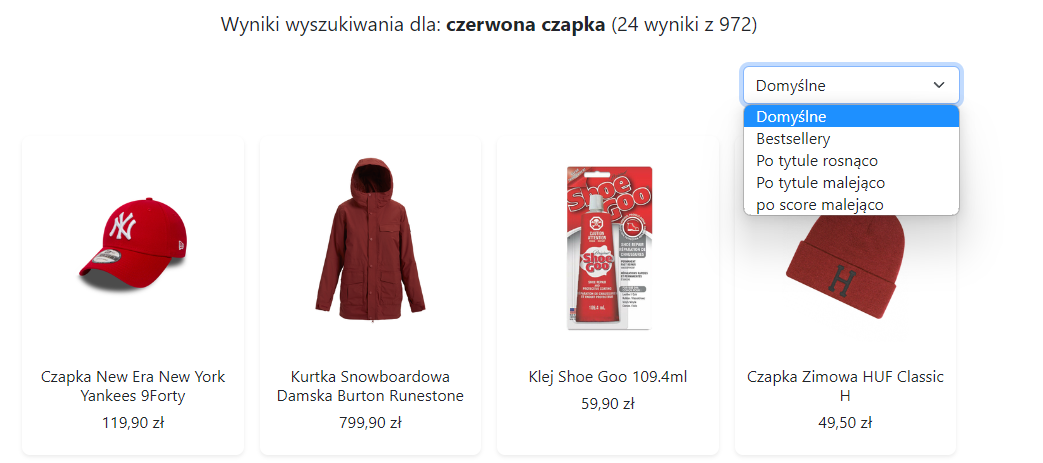Screen dimensions: 1043x463
Task: Click the search results heading text
Action: [489, 25]
